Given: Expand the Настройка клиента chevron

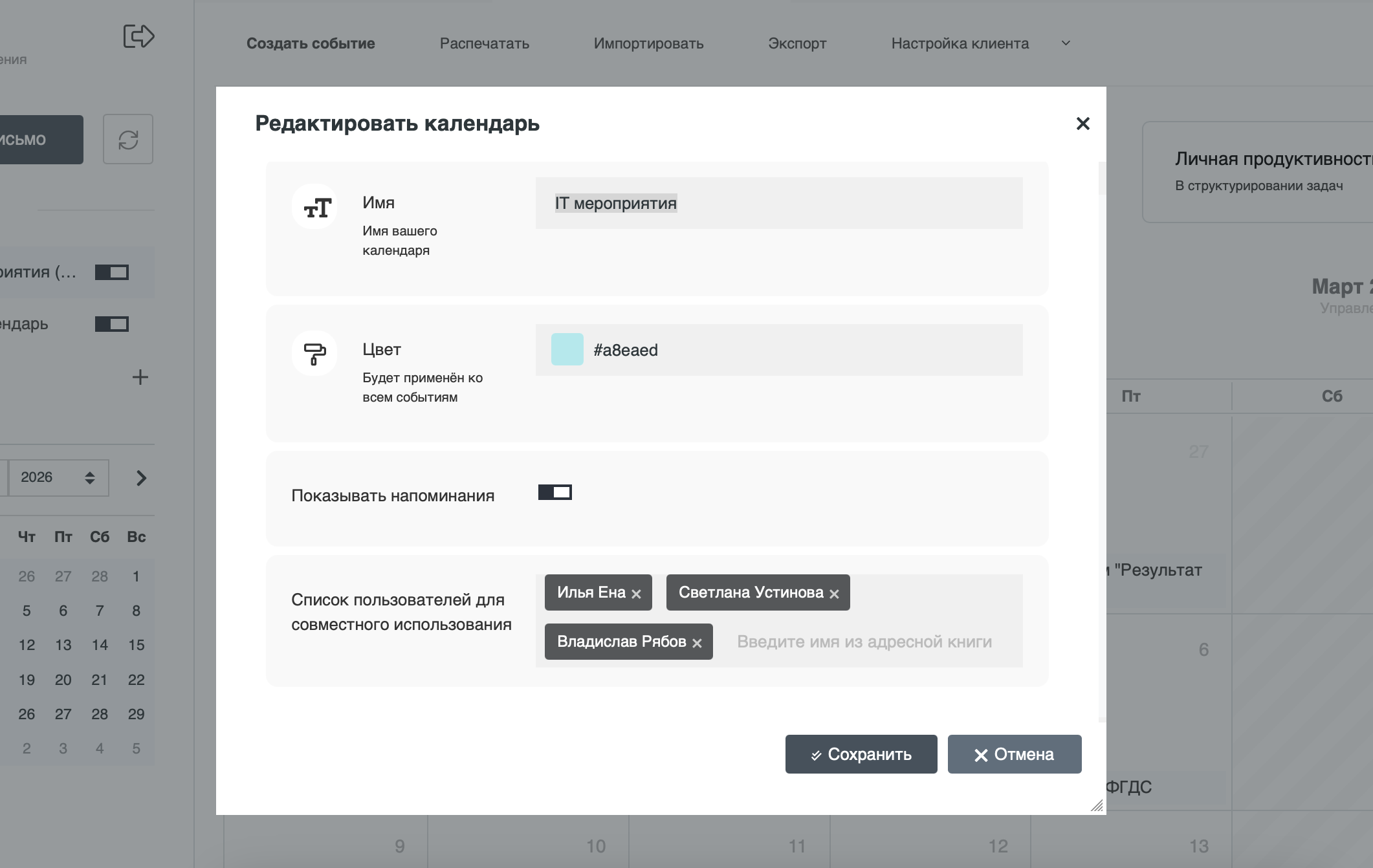Looking at the screenshot, I should pyautogui.click(x=1066, y=43).
